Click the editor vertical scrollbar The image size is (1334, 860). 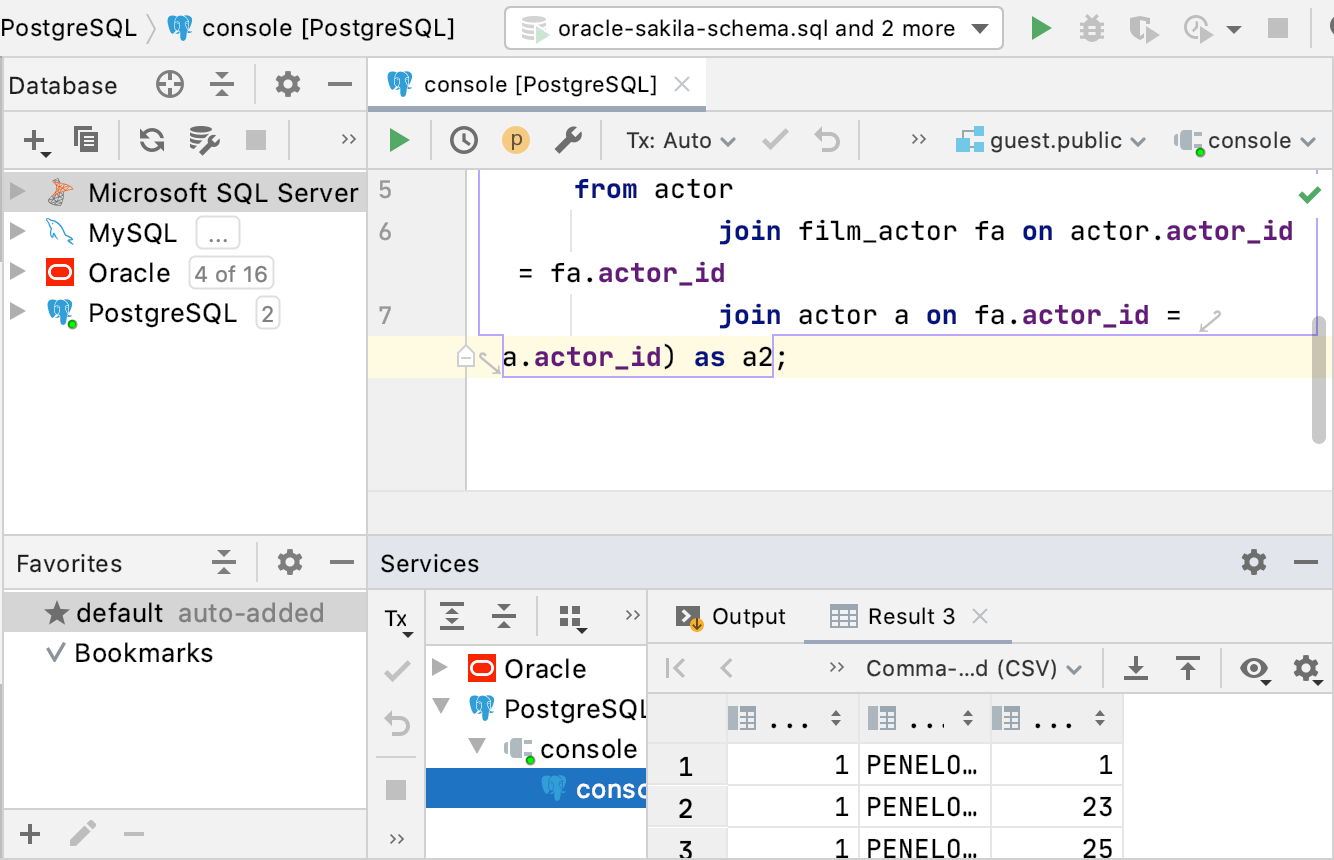coord(1320,379)
